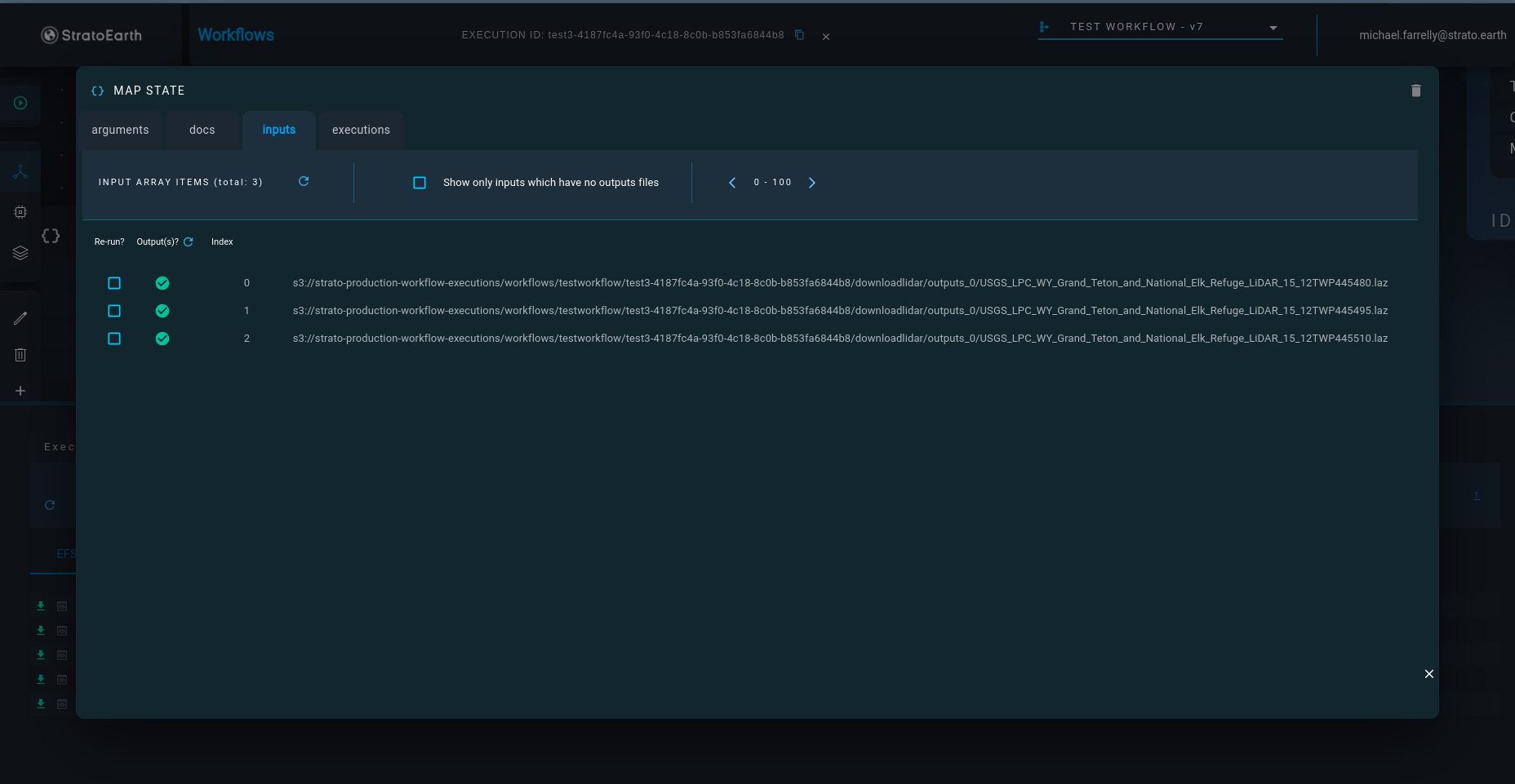Open the arguments tab
Screen dimensions: 1515x784
[x=120, y=130]
